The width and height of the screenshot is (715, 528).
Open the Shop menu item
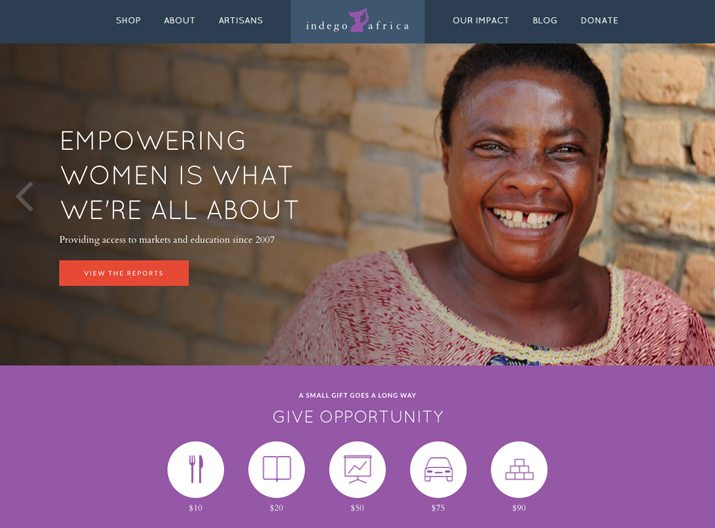[x=128, y=21]
